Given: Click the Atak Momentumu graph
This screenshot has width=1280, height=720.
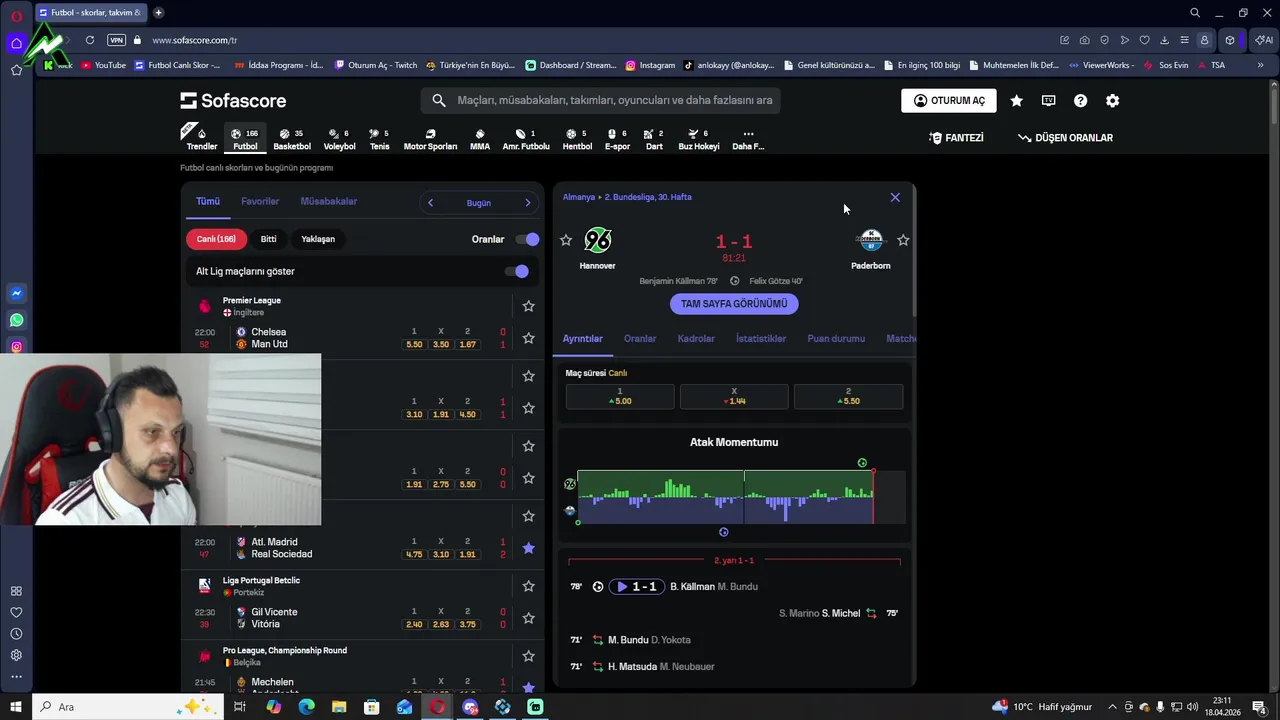Looking at the screenshot, I should (740, 496).
